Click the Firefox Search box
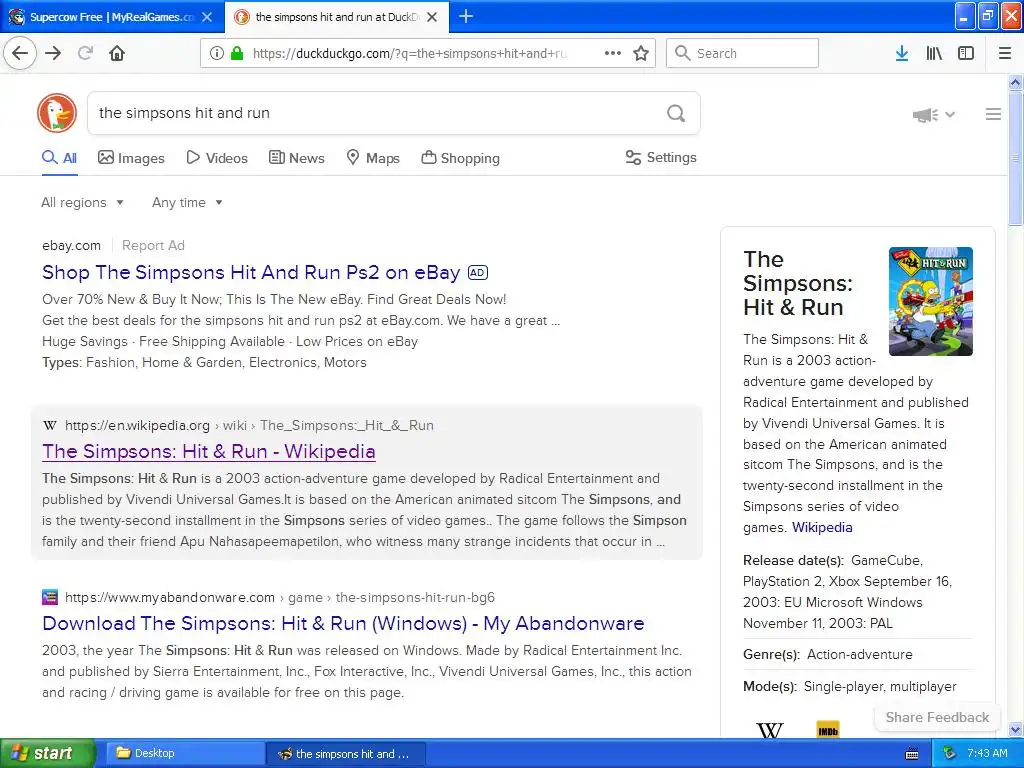 743,53
